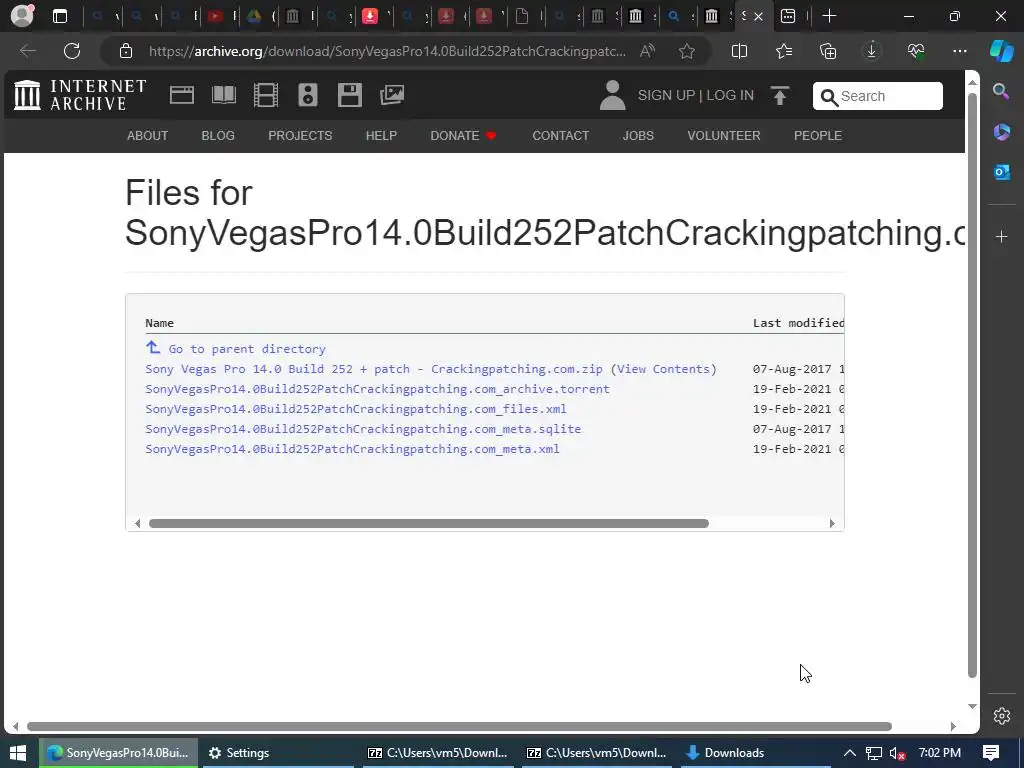
Task: Open the VOLUNTEER menu item
Action: click(724, 136)
